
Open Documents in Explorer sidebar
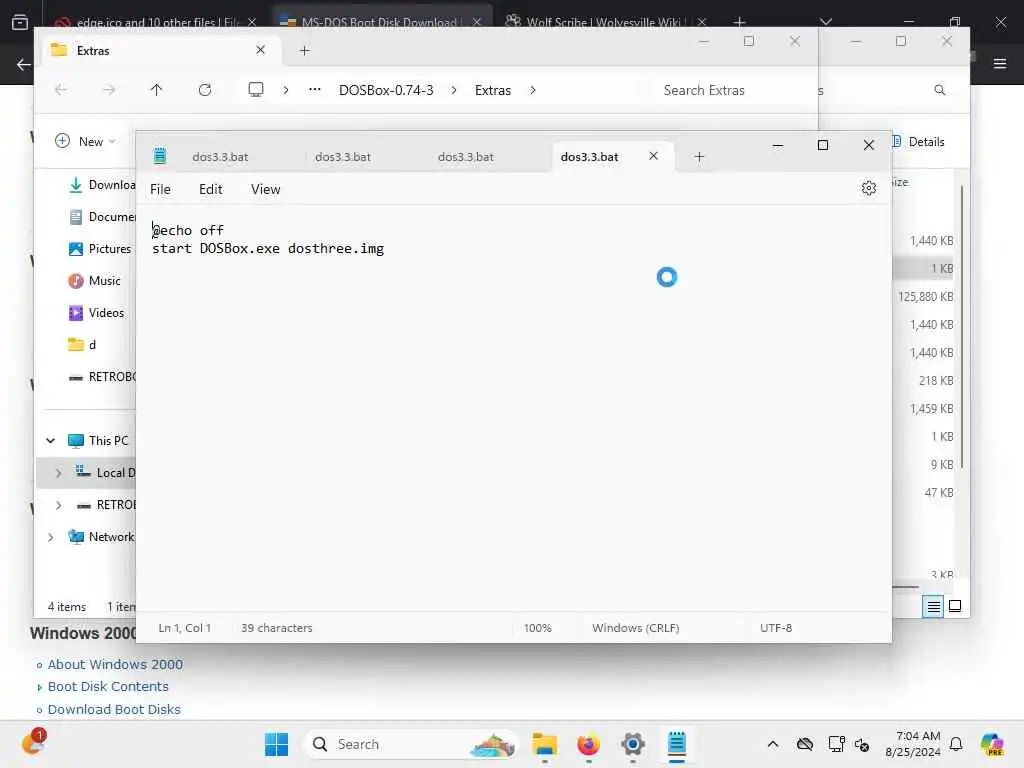tap(102, 217)
